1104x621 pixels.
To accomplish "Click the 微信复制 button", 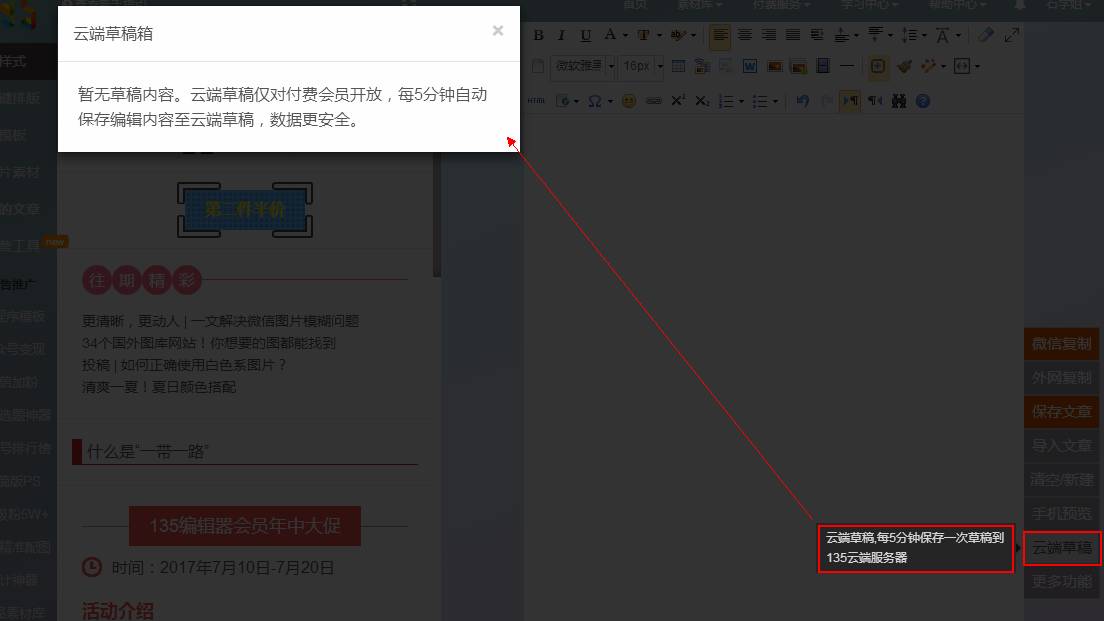I will point(1062,344).
